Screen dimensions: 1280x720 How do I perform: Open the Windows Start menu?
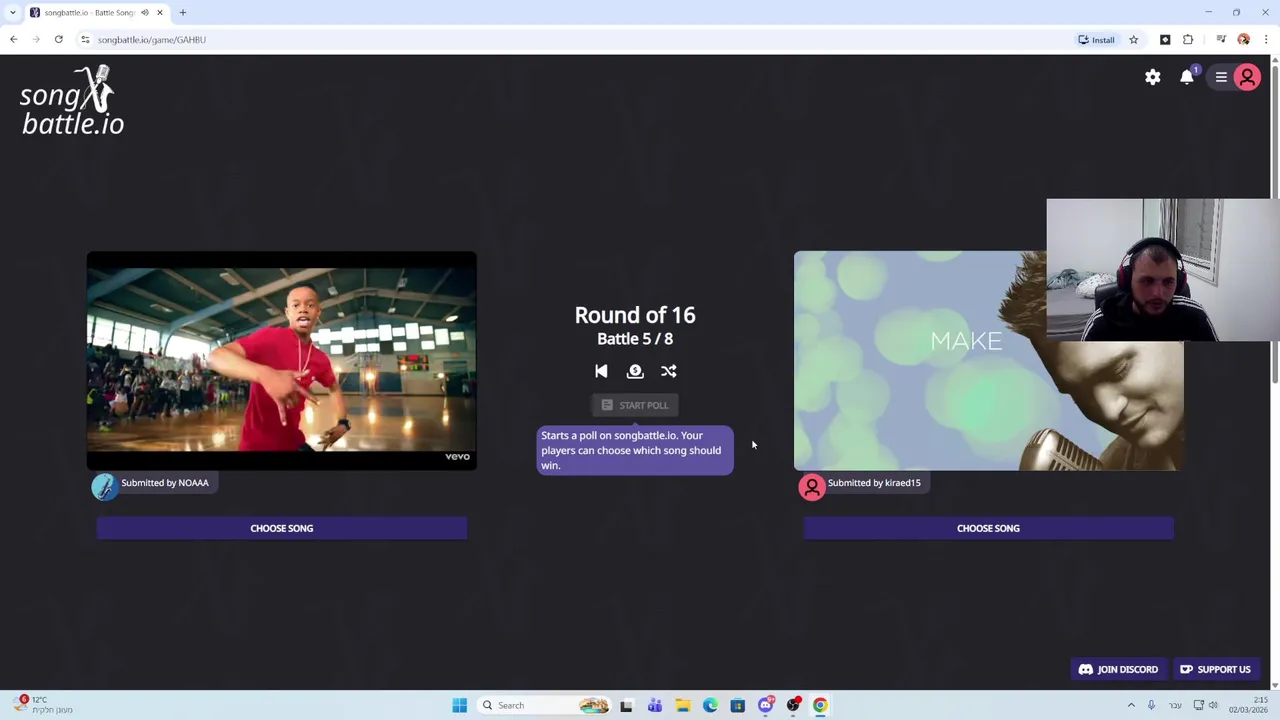pyautogui.click(x=459, y=705)
